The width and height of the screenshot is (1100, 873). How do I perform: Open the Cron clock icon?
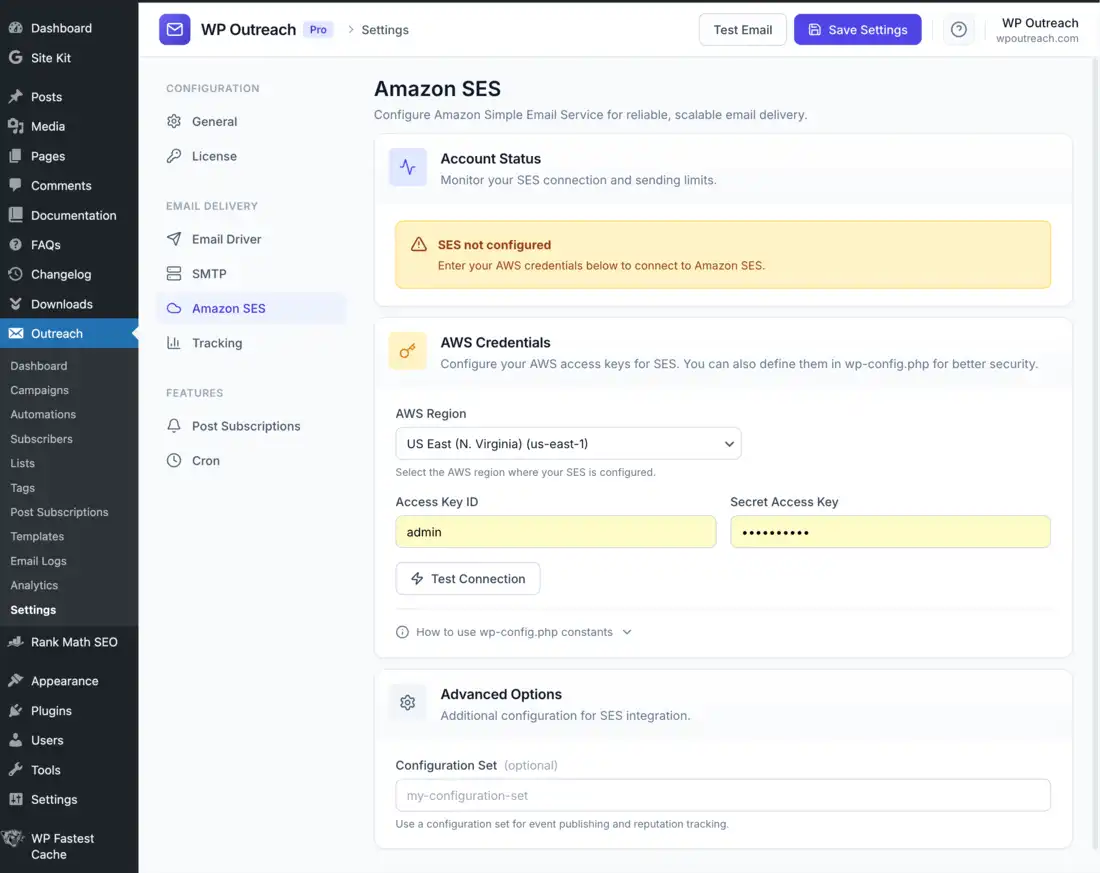[173, 460]
